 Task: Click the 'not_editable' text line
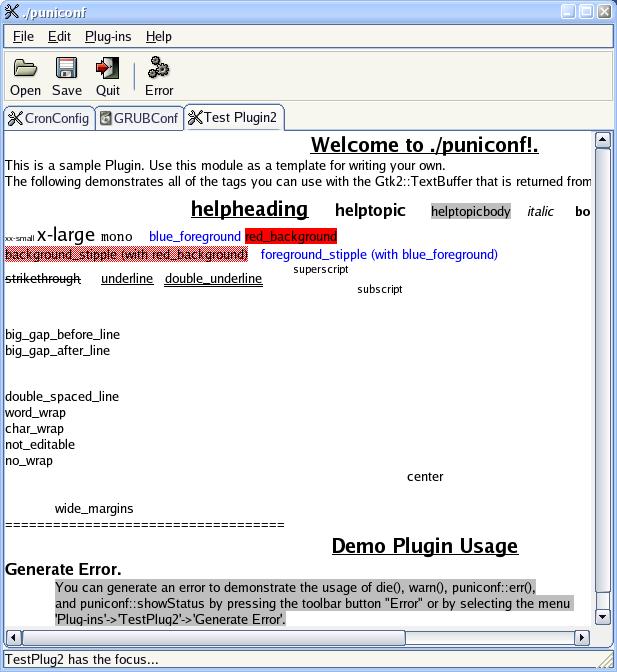click(40, 444)
